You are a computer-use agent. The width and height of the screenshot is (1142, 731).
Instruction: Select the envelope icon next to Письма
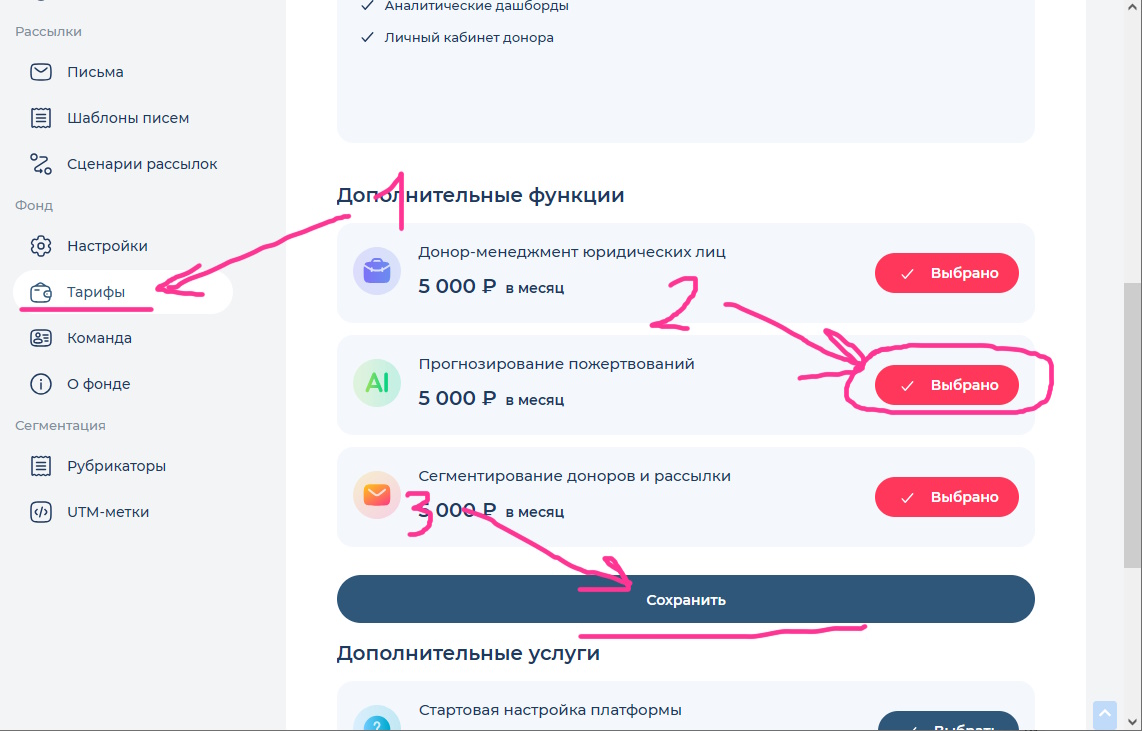coord(40,71)
